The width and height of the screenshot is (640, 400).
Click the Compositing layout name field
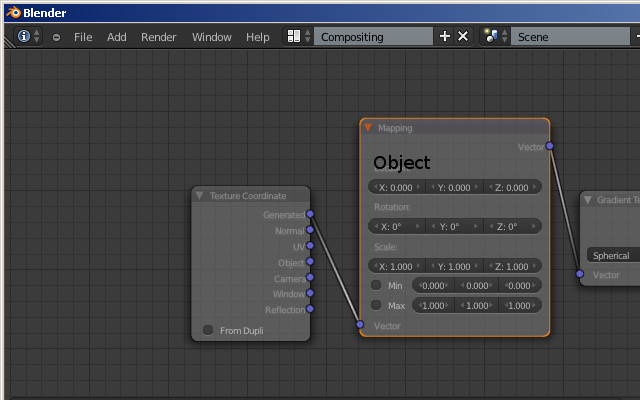tap(373, 36)
